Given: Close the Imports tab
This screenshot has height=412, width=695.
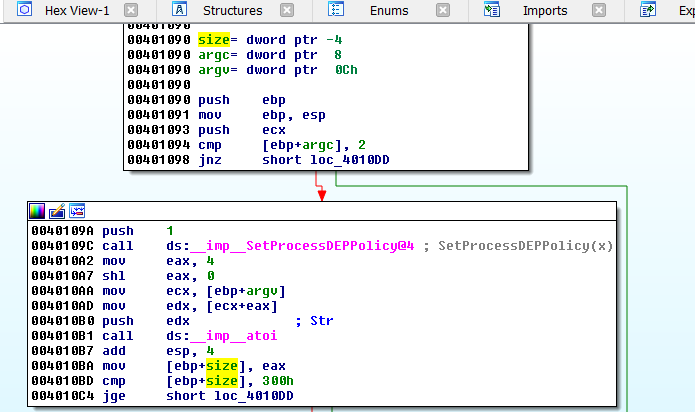Looking at the screenshot, I should [600, 11].
